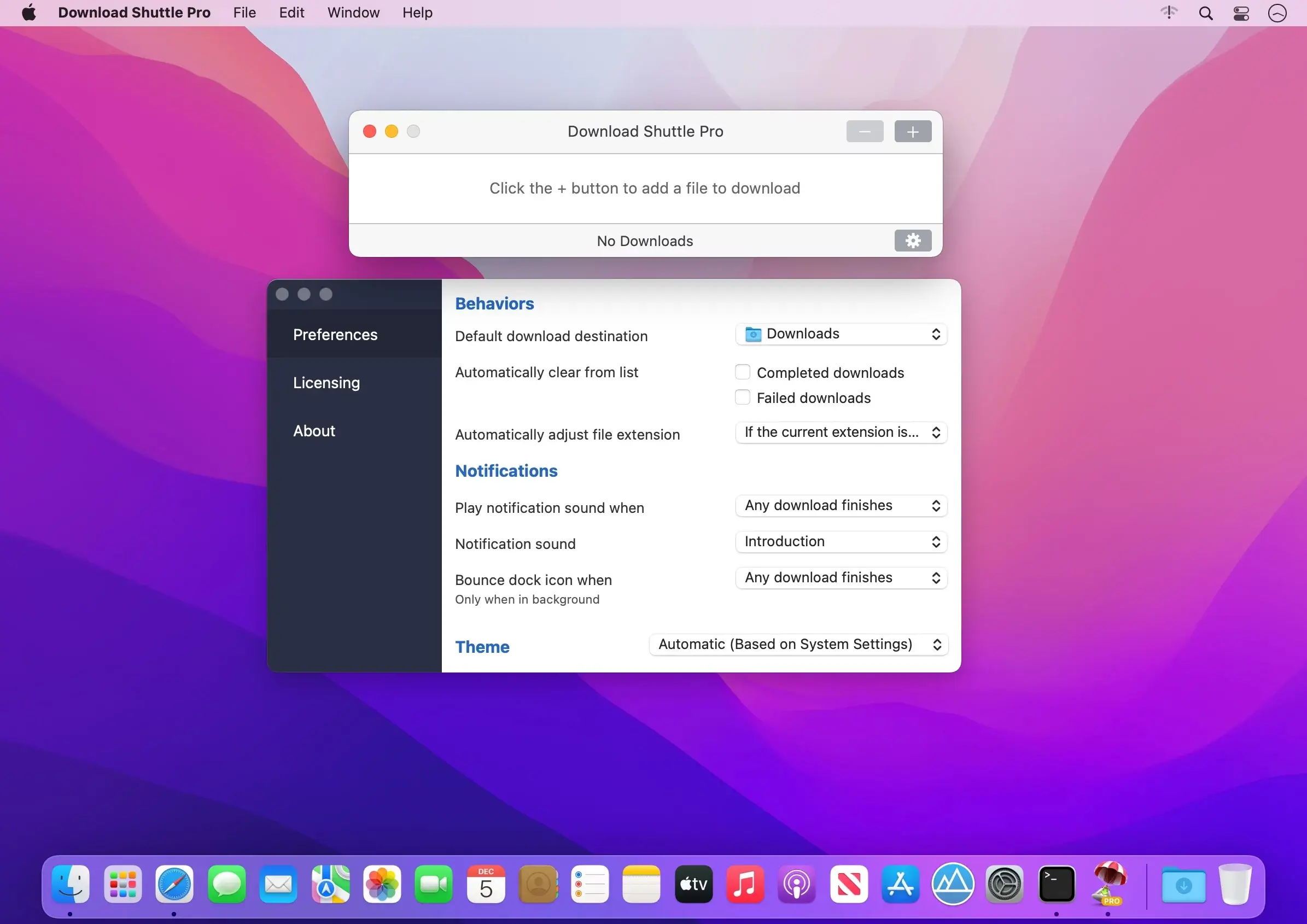This screenshot has width=1307, height=924.
Task: Open Maps from the dock
Action: pos(330,885)
